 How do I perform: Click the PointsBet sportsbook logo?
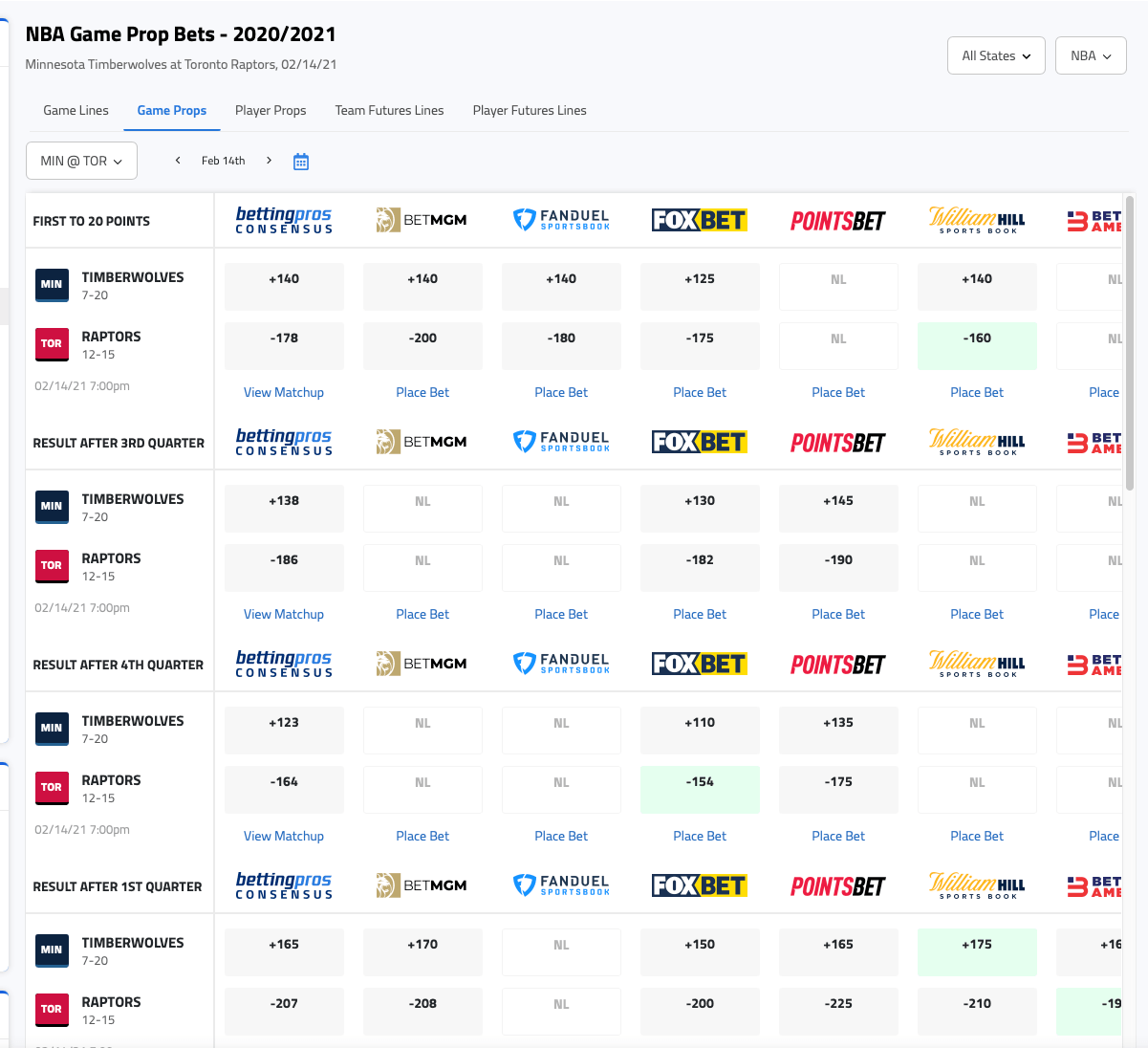[x=838, y=220]
